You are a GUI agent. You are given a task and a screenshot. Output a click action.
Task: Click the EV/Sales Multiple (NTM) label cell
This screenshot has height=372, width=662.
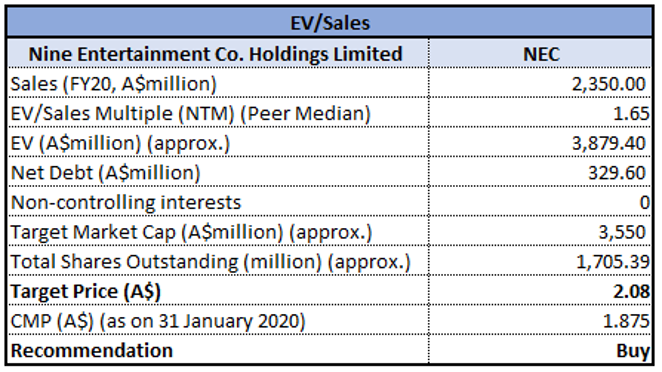click(218, 113)
